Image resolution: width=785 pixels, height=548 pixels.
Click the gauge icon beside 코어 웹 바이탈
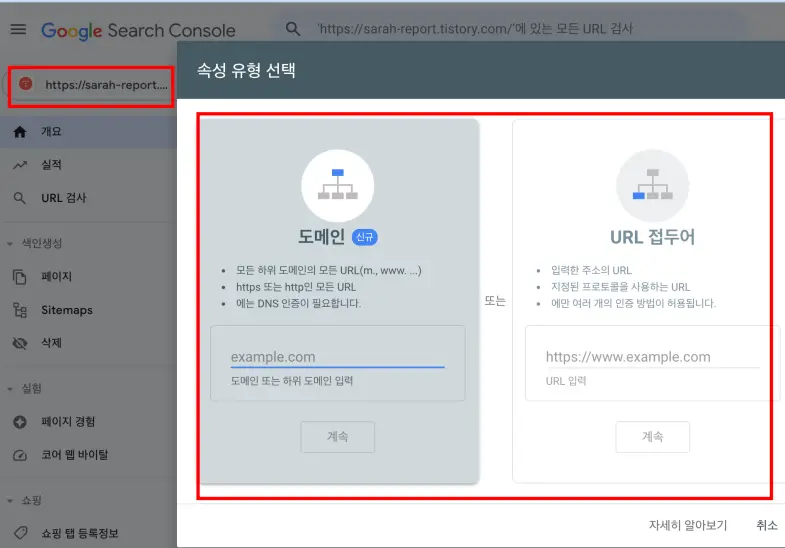click(x=20, y=455)
